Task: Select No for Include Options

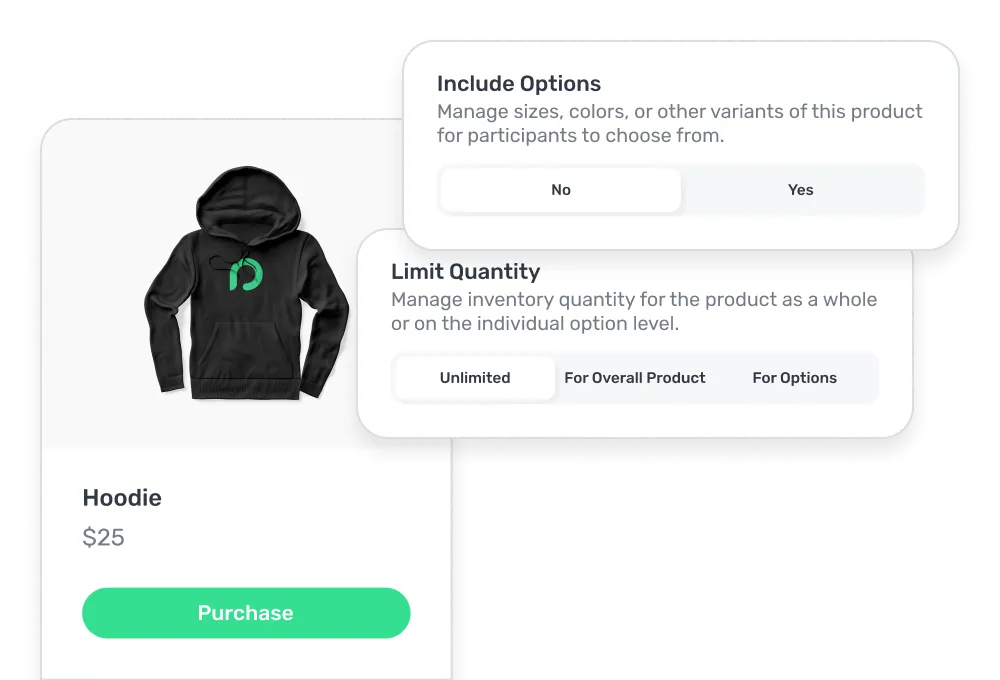Action: [560, 190]
